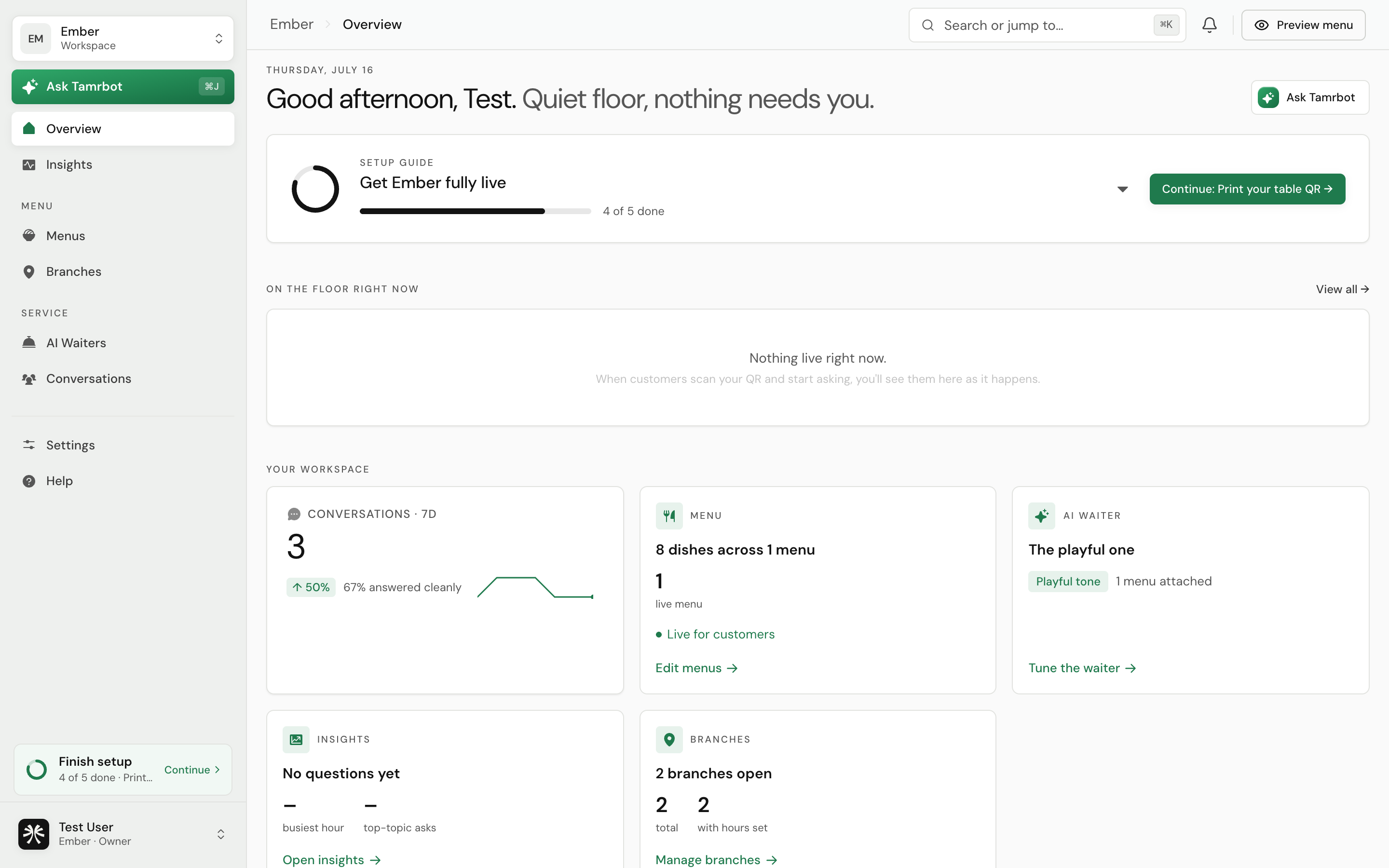Click '4 of 5 done' setup guide text
This screenshot has height=868, width=1389.
(633, 211)
